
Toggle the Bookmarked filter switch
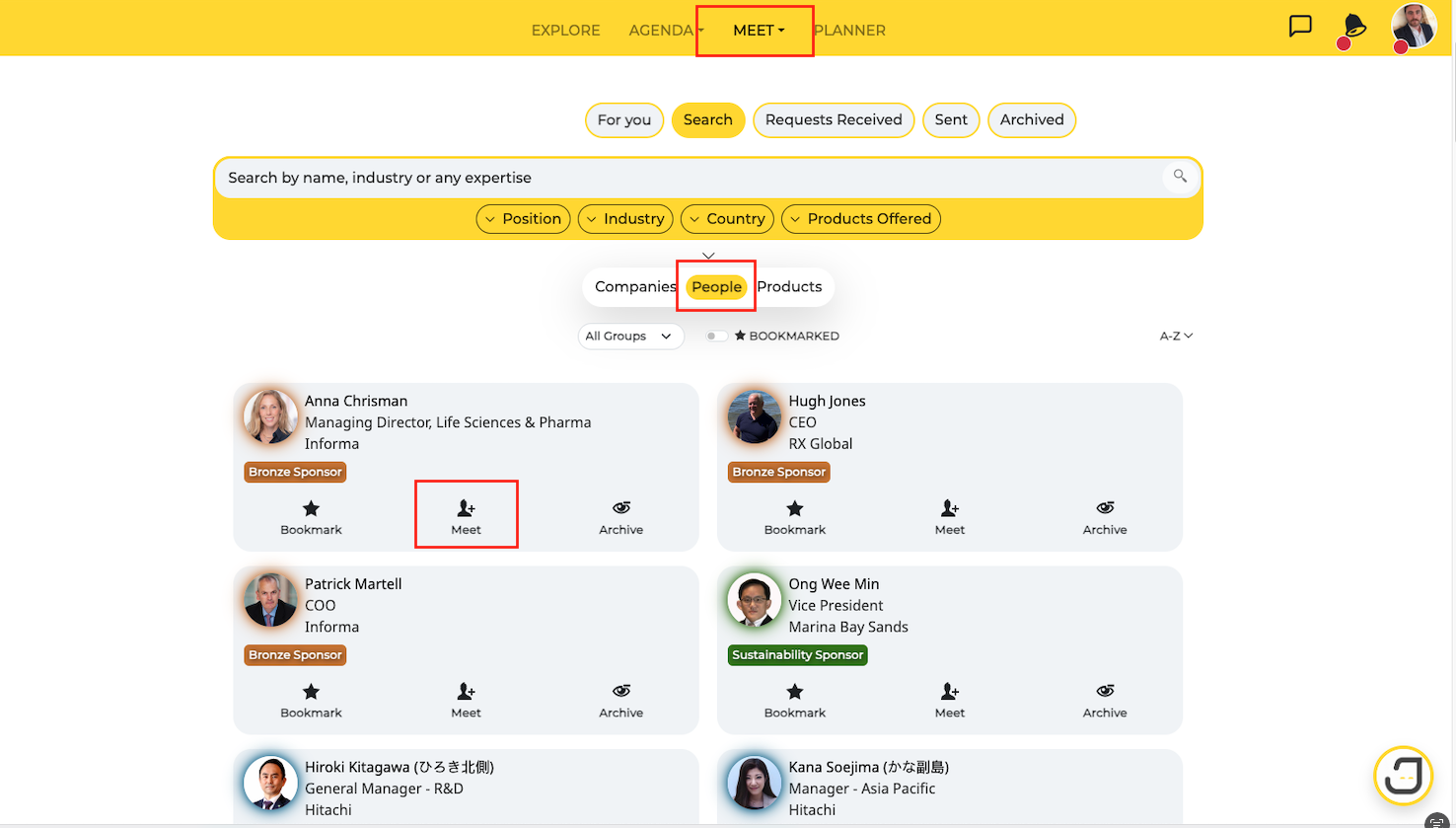pos(717,337)
